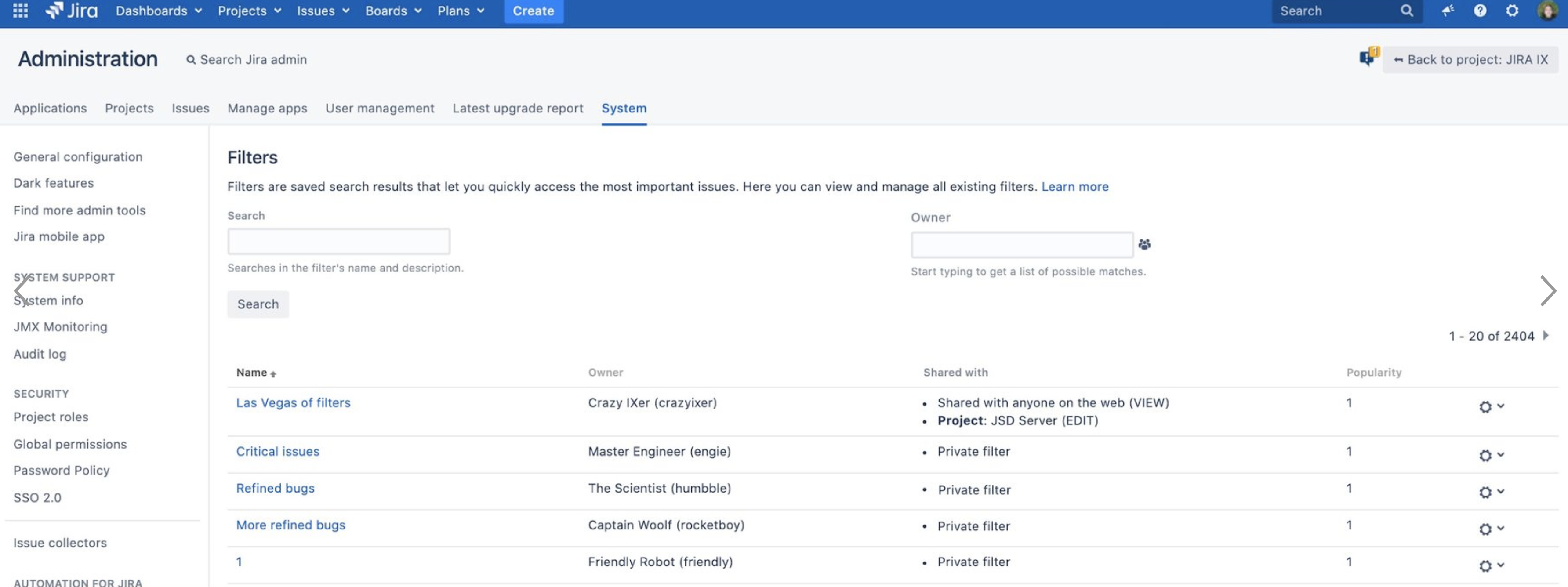Switch to User management tab
This screenshot has height=587, width=1568.
coord(379,108)
